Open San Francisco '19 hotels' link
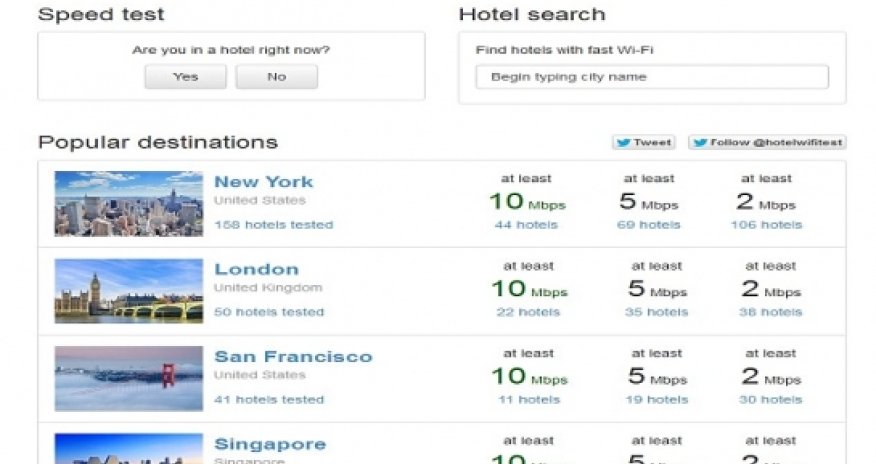Image resolution: width=876 pixels, height=464 pixels. coord(656,400)
